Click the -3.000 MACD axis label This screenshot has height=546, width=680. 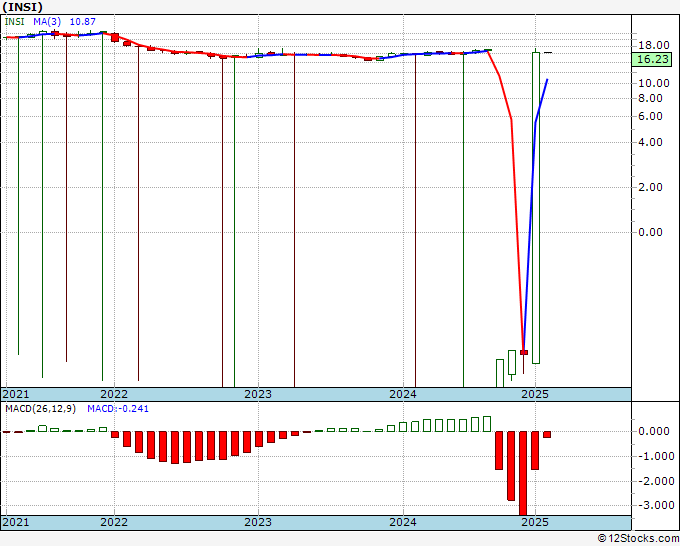(654, 505)
